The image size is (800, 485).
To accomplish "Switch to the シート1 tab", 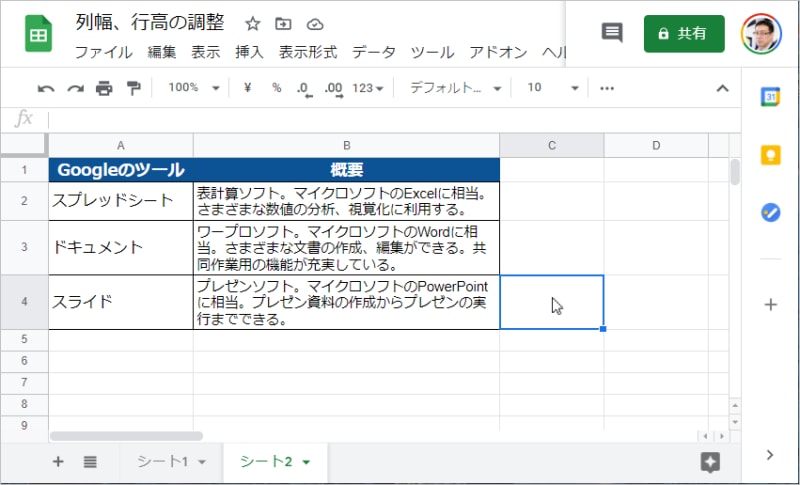I will click(162, 462).
